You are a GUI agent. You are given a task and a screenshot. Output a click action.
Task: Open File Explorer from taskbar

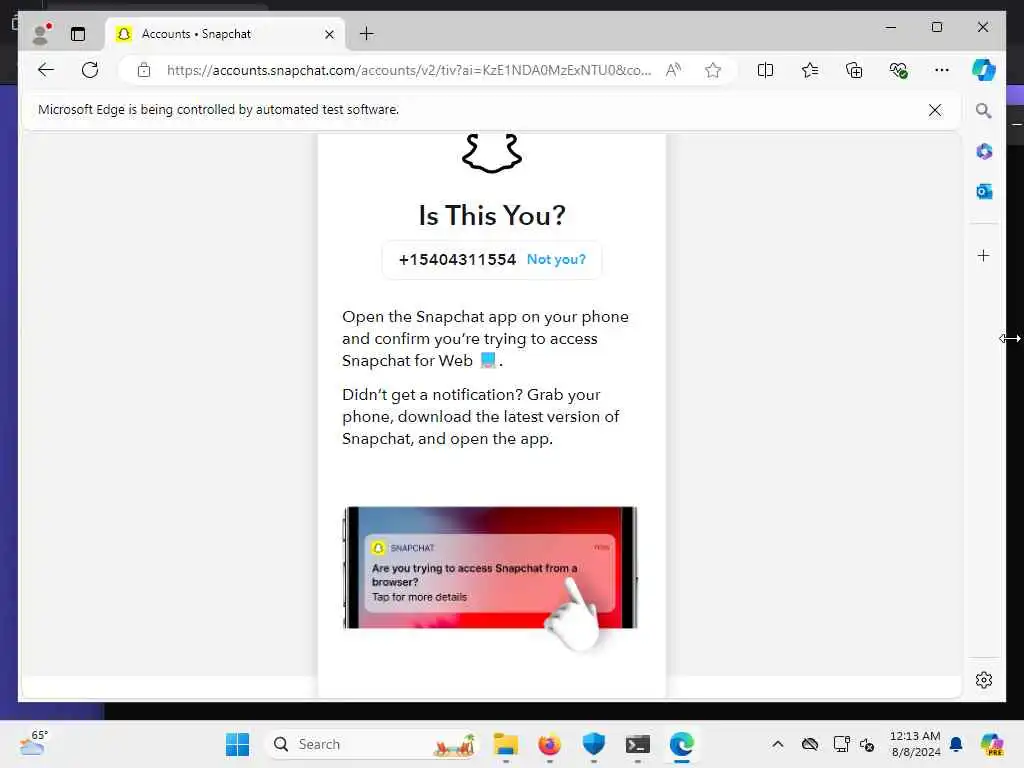[505, 744]
